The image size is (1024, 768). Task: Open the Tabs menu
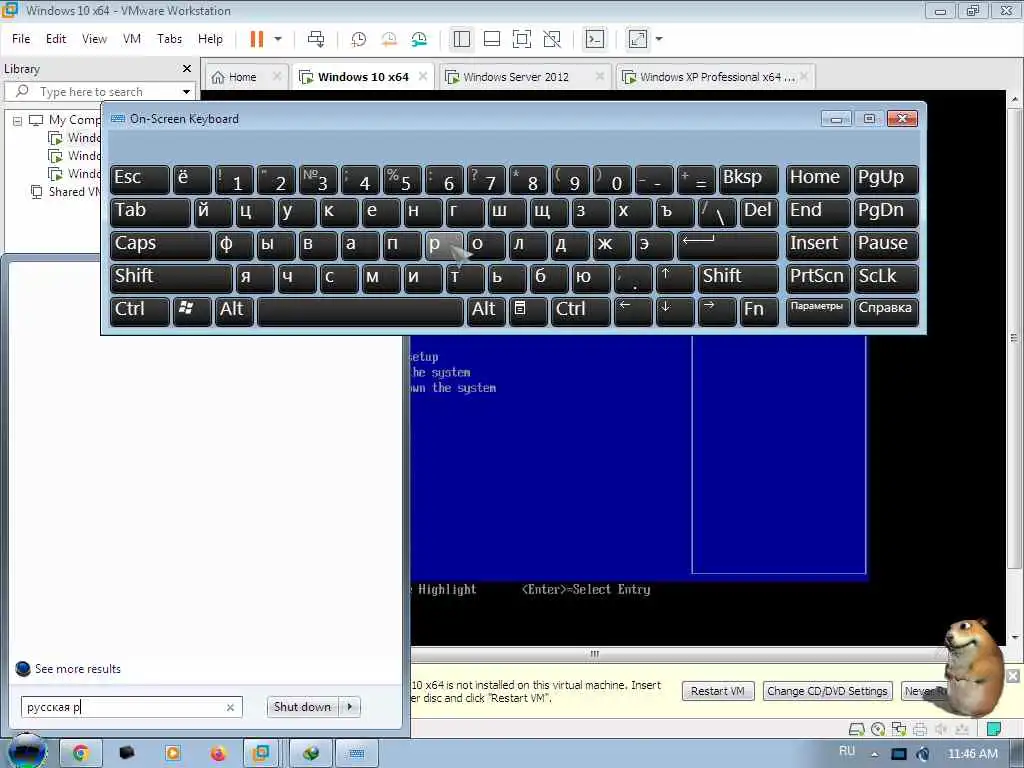pos(169,39)
